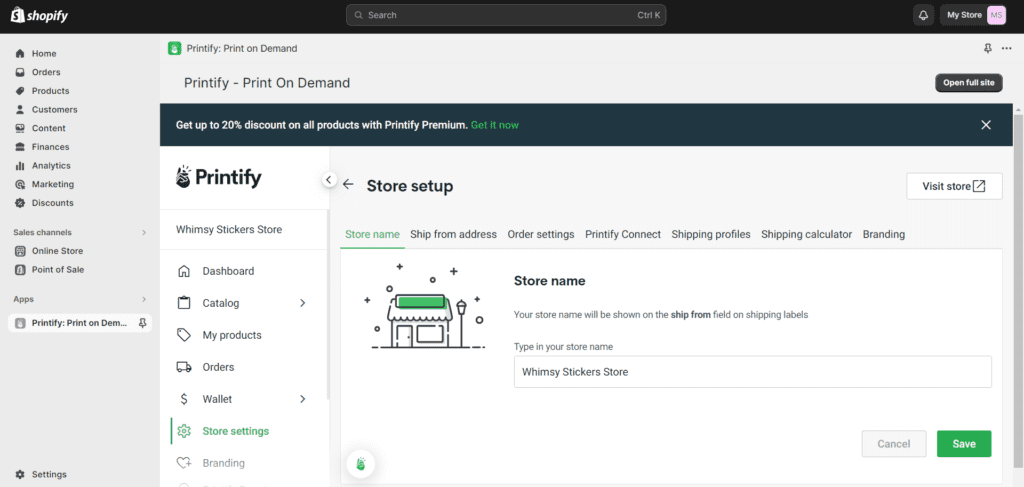The width and height of the screenshot is (1024, 487).
Task: Open the Shipping profiles tab
Action: [x=711, y=234]
